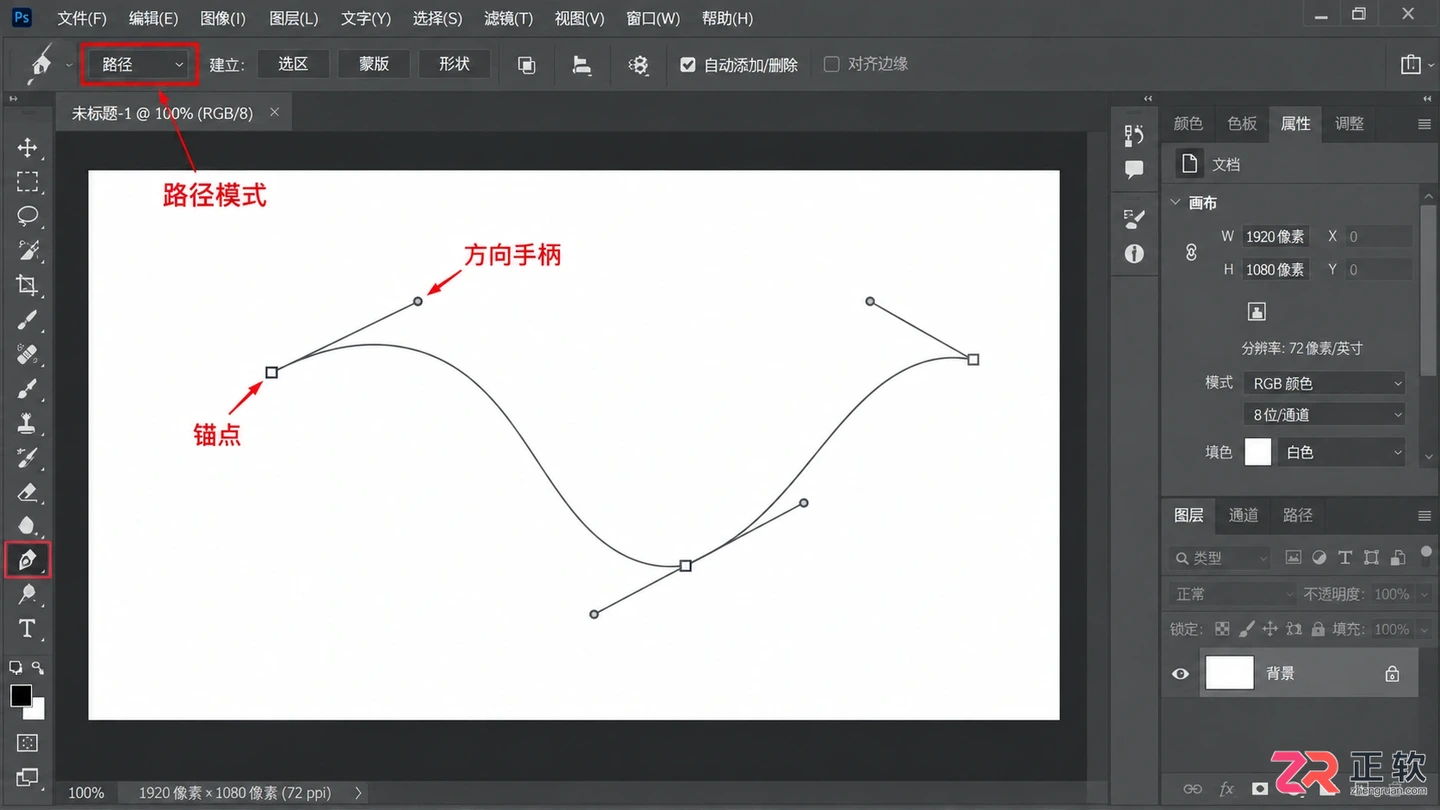Collapse the 画布 section
Image resolution: width=1440 pixels, height=810 pixels.
coord(1176,202)
